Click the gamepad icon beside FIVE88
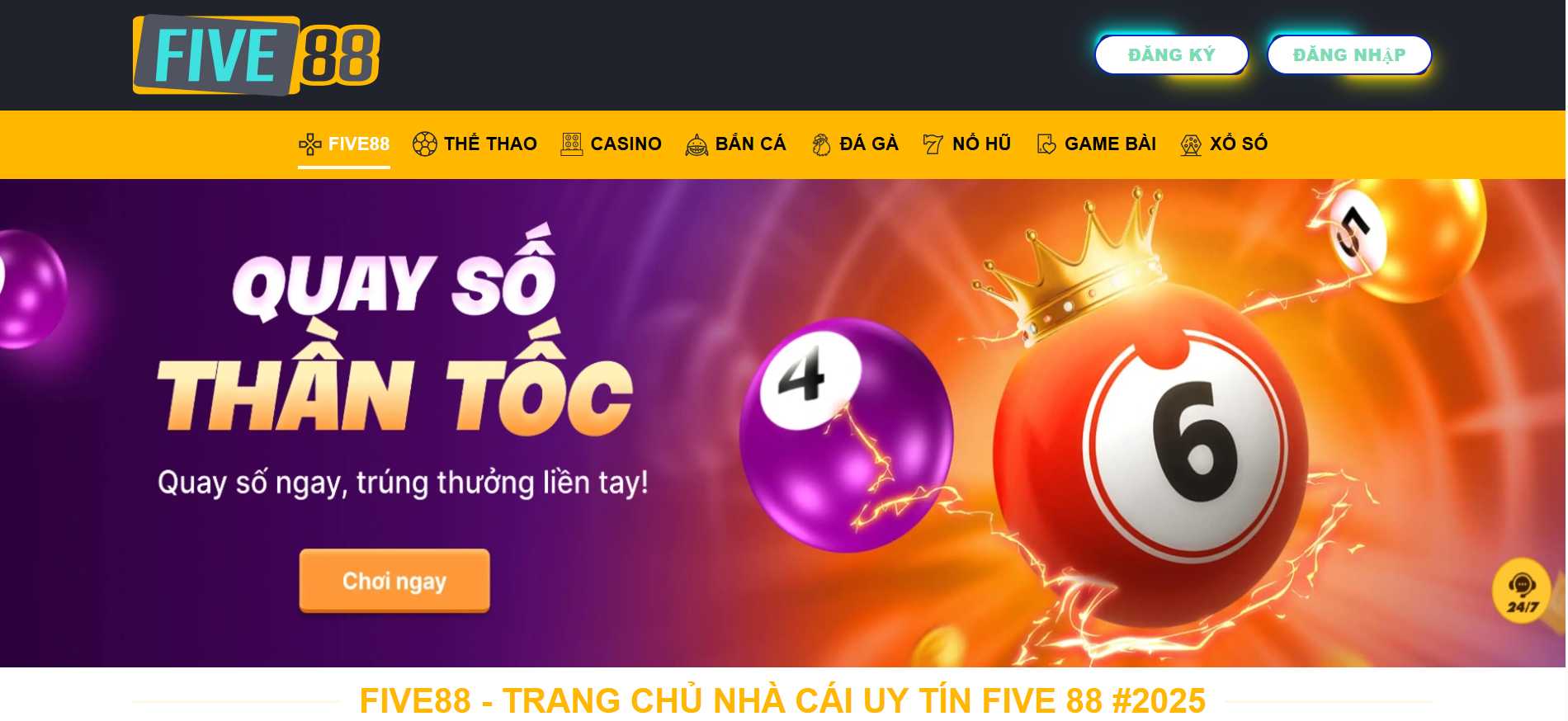This screenshot has width=1568, height=721. (x=310, y=144)
